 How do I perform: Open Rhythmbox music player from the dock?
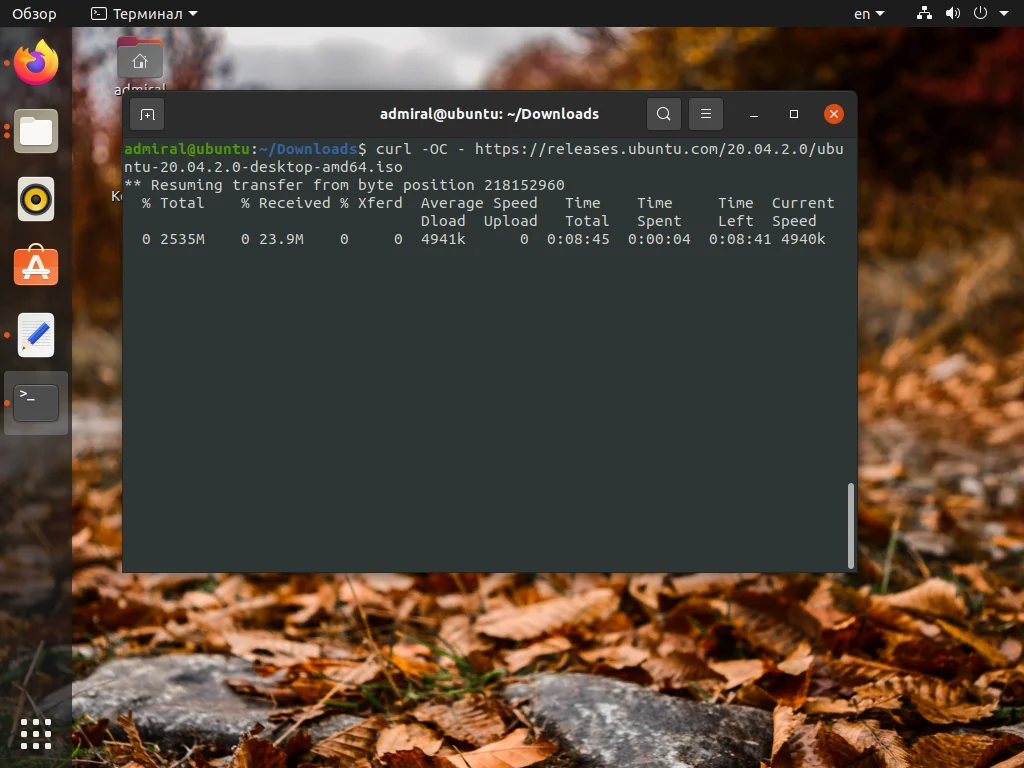(x=35, y=199)
